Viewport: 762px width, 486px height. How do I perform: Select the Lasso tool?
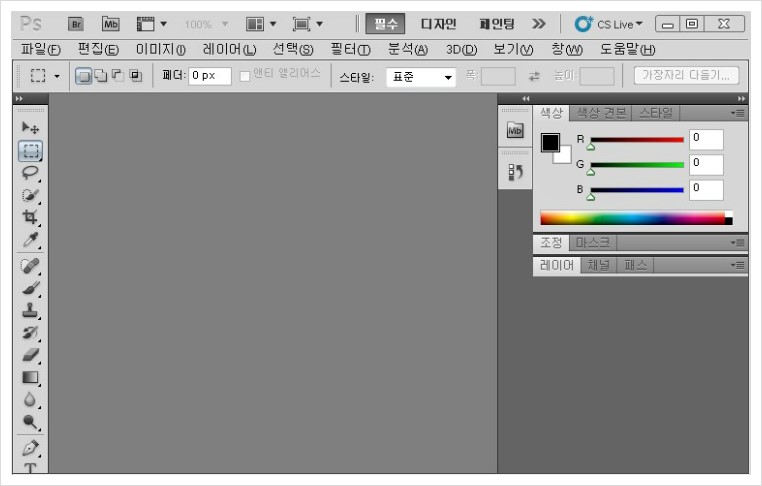pos(31,172)
